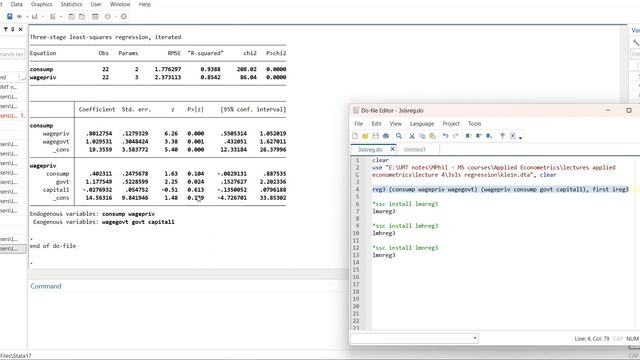Click Redo arrow in Do-file Editor
The image size is (640, 360).
(456, 136)
